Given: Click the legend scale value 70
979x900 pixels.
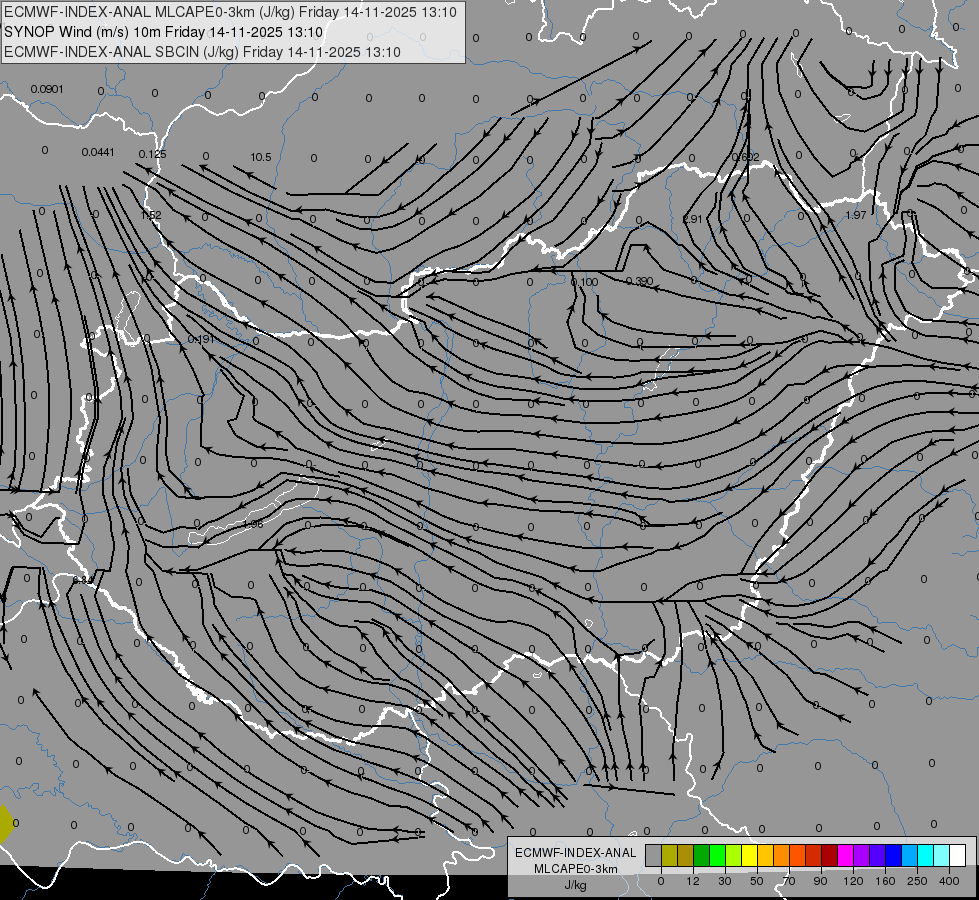Looking at the screenshot, I should [x=789, y=881].
